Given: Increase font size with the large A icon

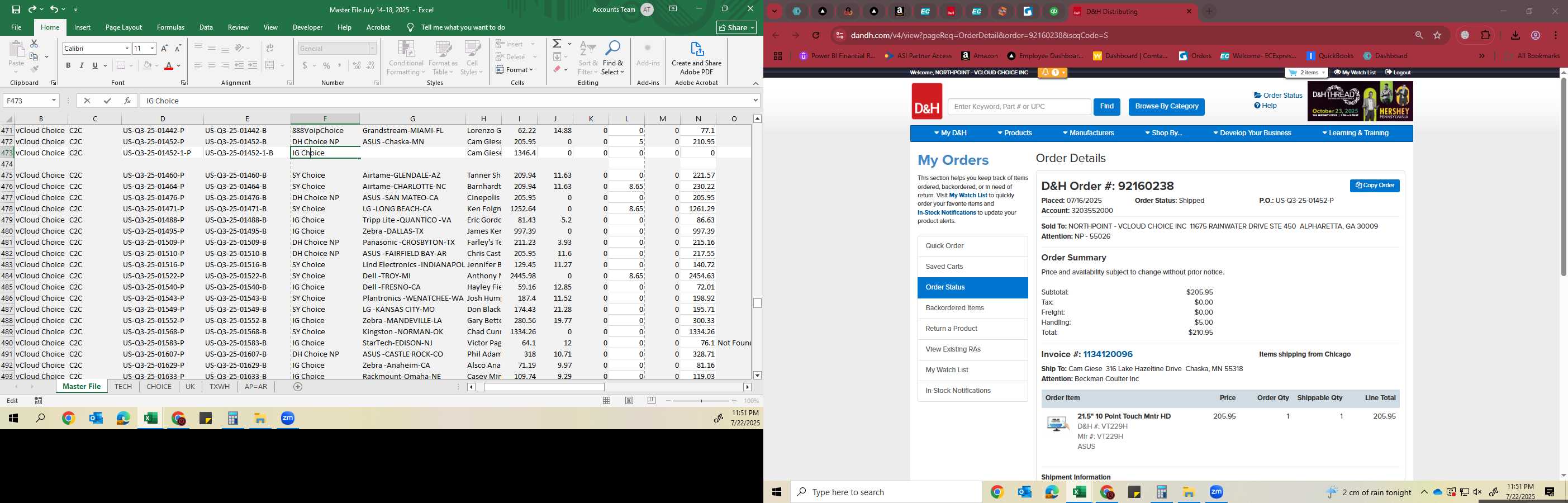Looking at the screenshot, I should [x=164, y=48].
